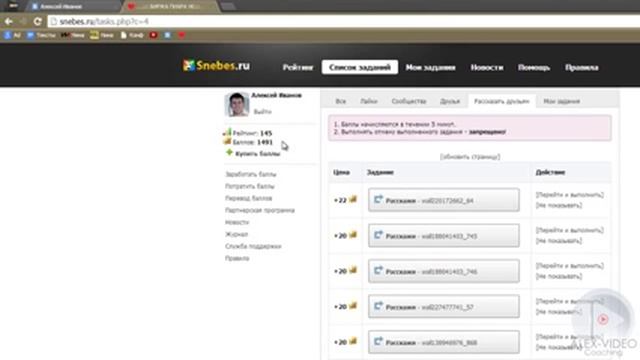Open Заработать баллы in the sidebar
The width and height of the screenshot is (640, 360).
click(x=251, y=174)
